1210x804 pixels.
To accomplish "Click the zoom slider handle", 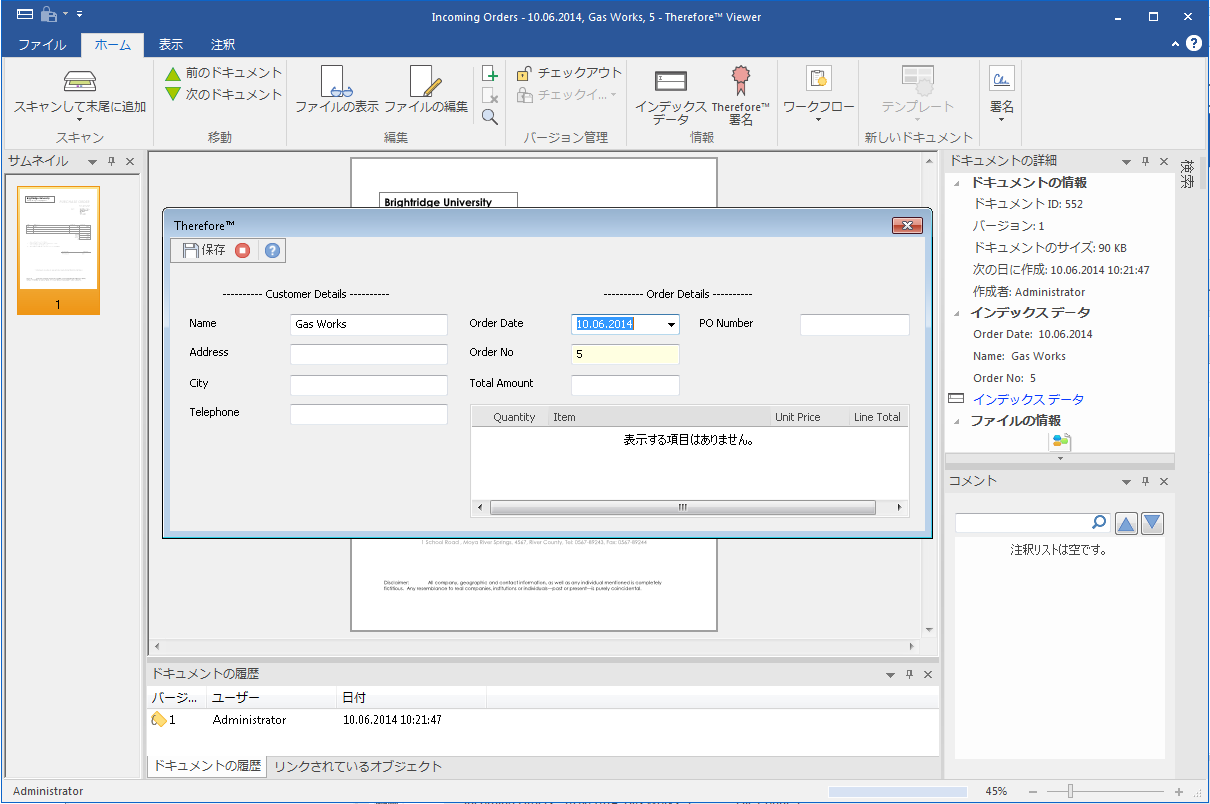I will point(1070,791).
